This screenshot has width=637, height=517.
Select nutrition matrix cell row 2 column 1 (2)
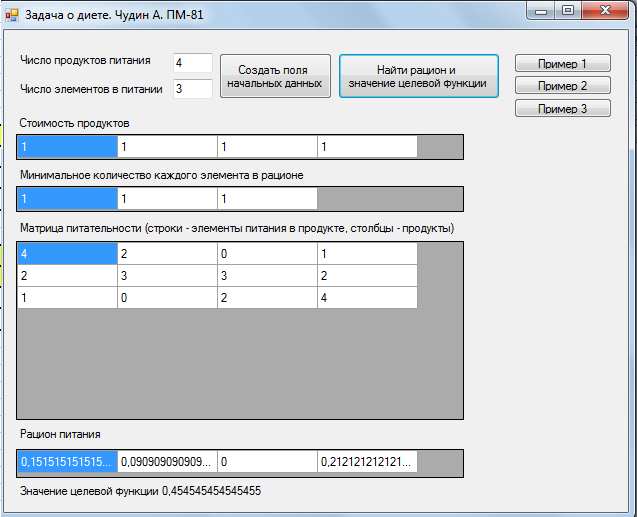67,276
